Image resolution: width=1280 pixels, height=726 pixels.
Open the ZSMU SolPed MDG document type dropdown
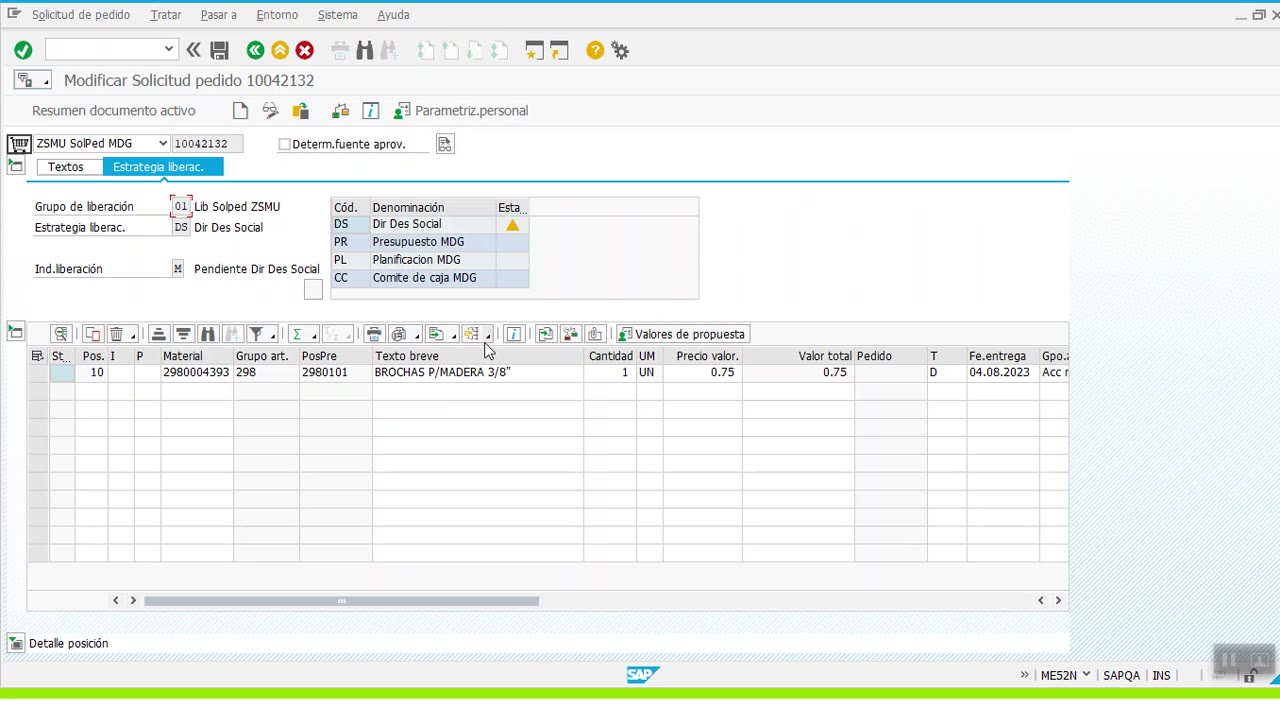pos(162,144)
